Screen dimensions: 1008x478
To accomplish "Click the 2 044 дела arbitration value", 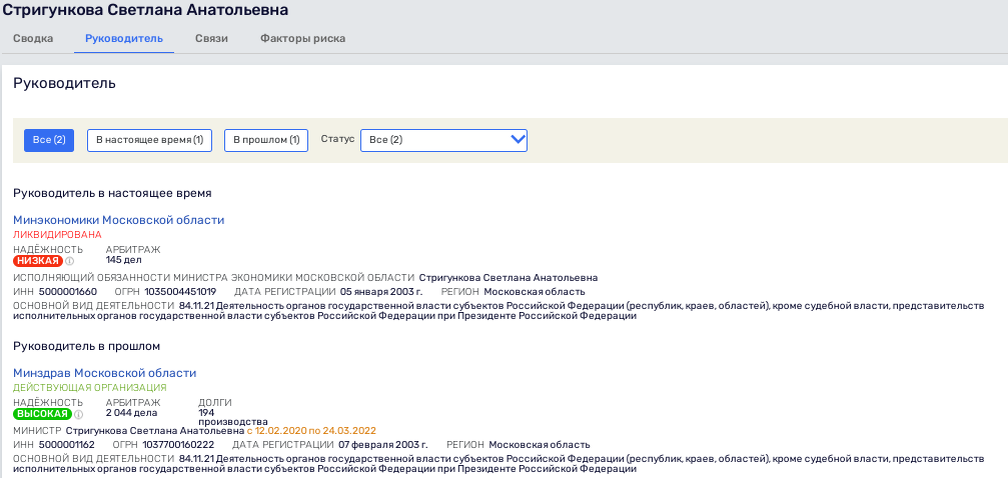I will (x=131, y=412).
